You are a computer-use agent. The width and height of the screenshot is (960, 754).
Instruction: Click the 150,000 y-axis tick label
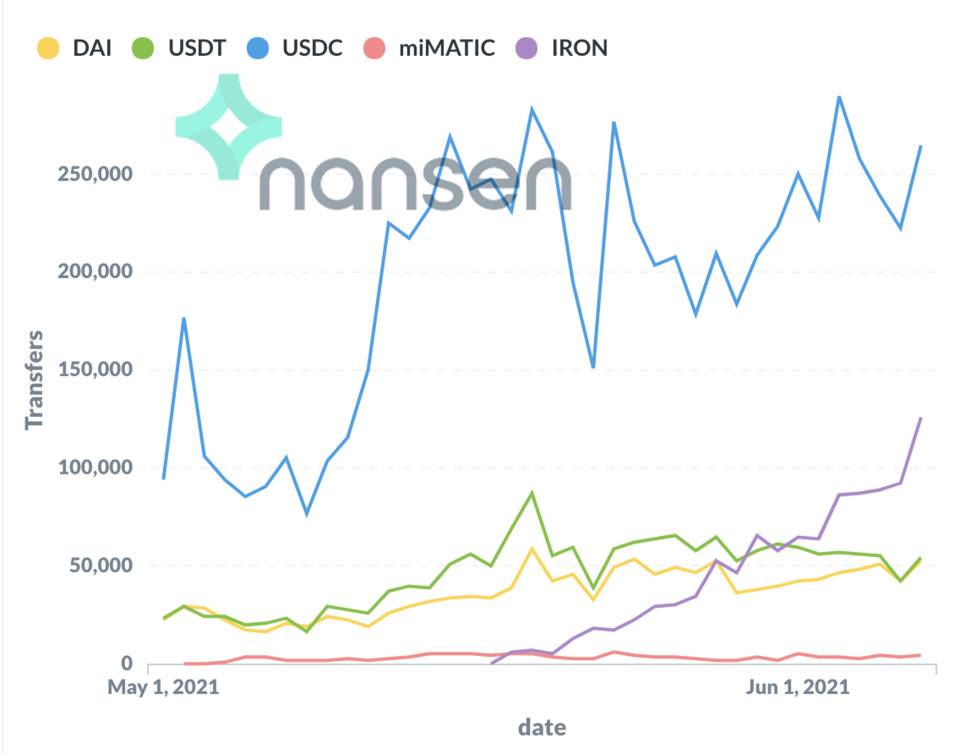tap(93, 370)
